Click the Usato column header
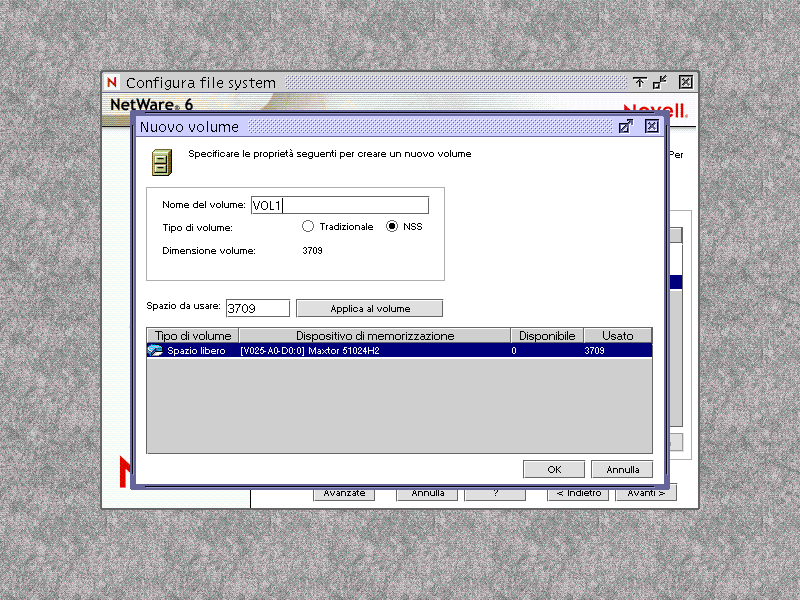800x600 pixels. 618,336
